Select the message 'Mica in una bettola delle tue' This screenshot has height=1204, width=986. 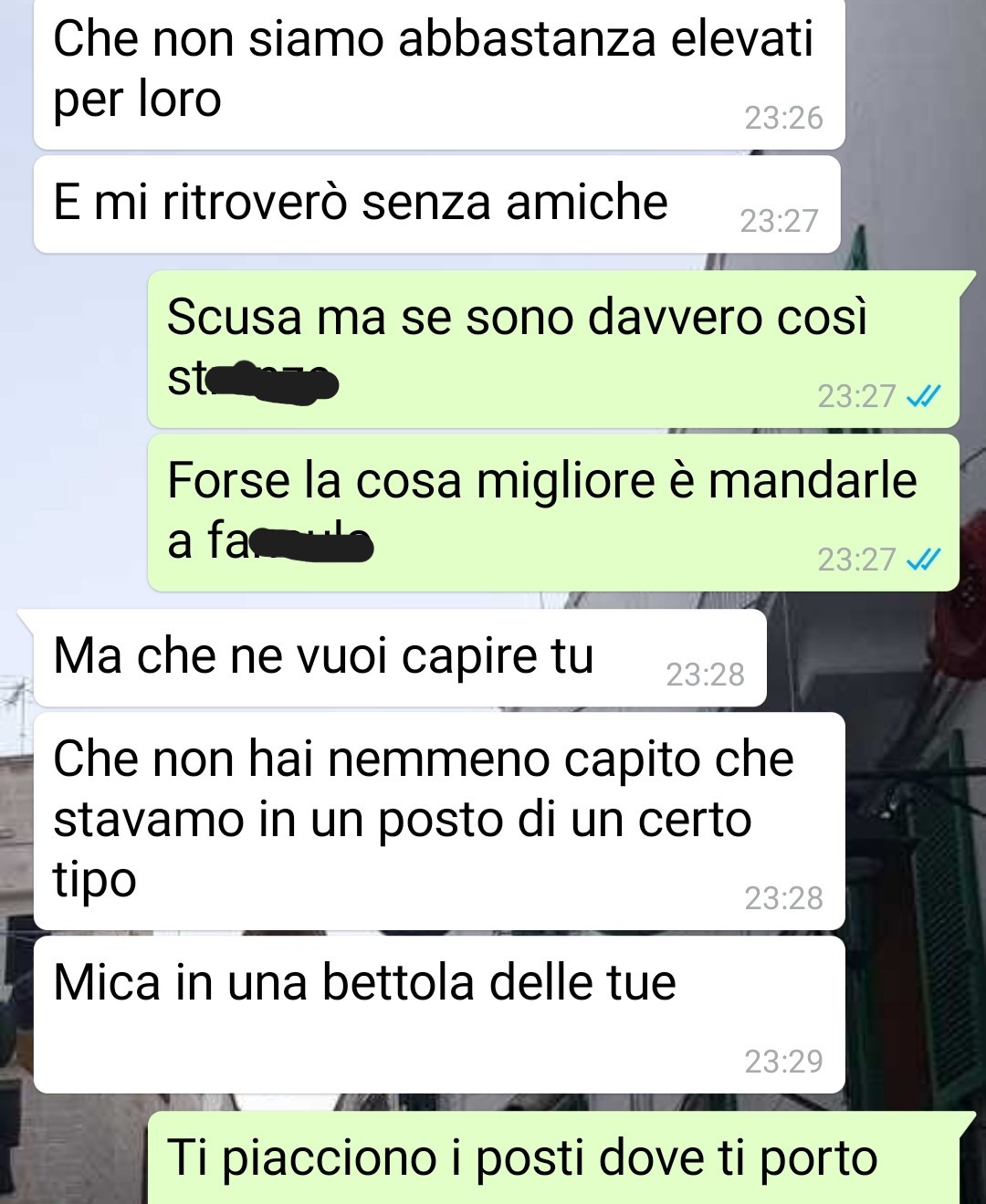coord(439,1014)
